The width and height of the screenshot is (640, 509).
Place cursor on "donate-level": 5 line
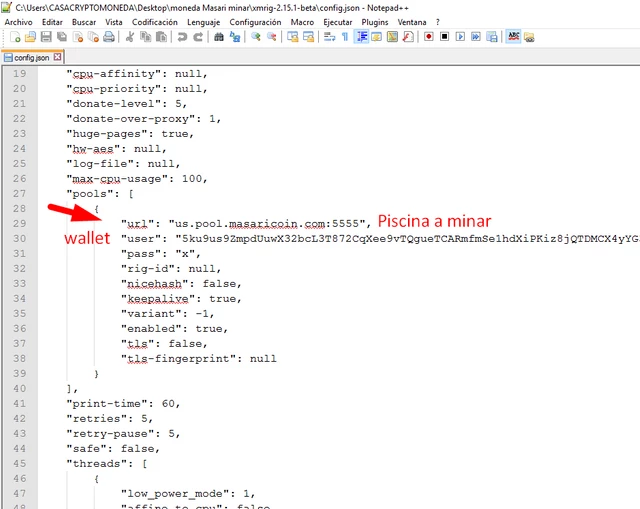pos(127,104)
